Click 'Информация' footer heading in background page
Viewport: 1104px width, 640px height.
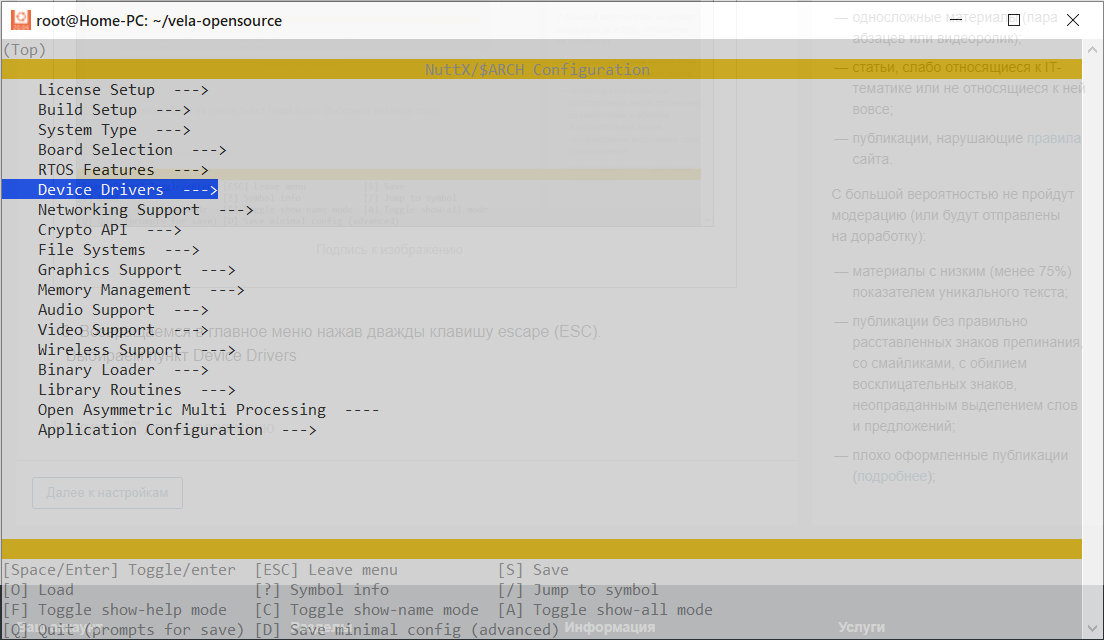pyautogui.click(x=610, y=627)
